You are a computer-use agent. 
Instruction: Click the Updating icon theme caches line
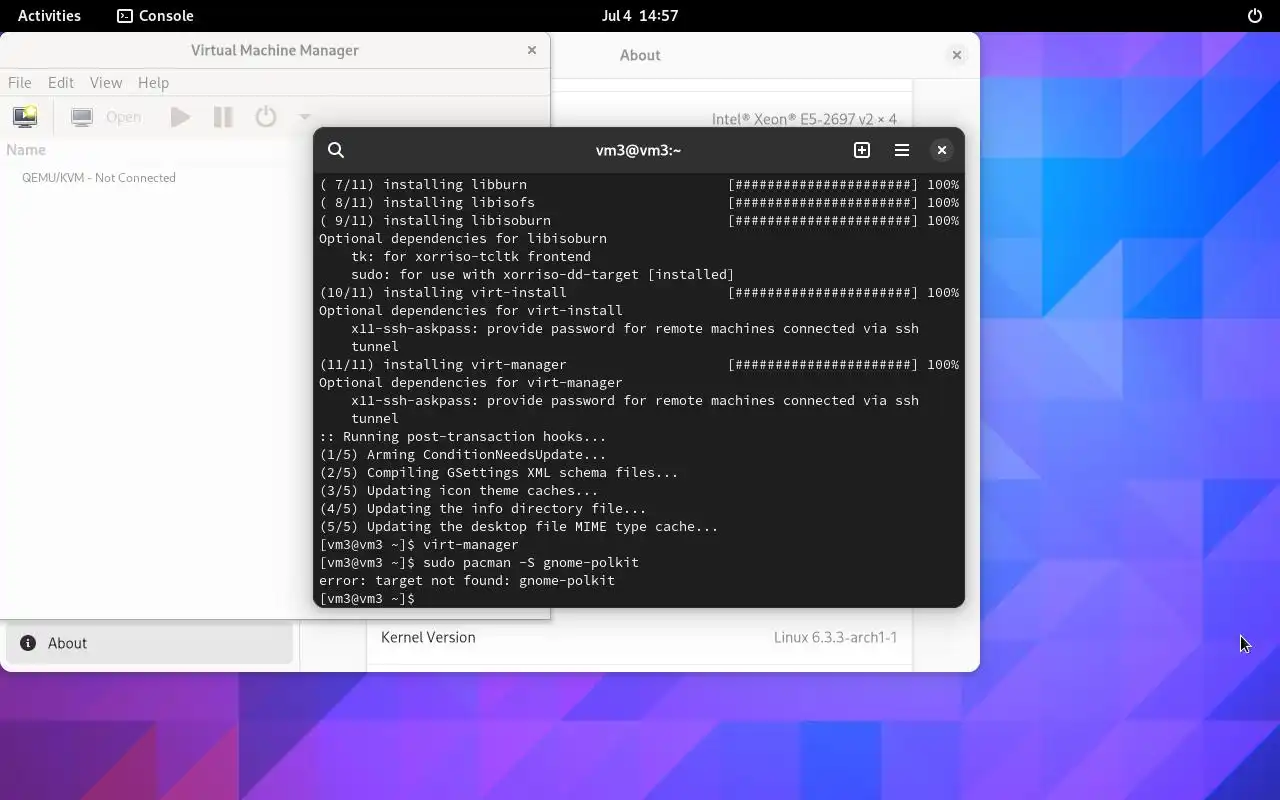459,491
